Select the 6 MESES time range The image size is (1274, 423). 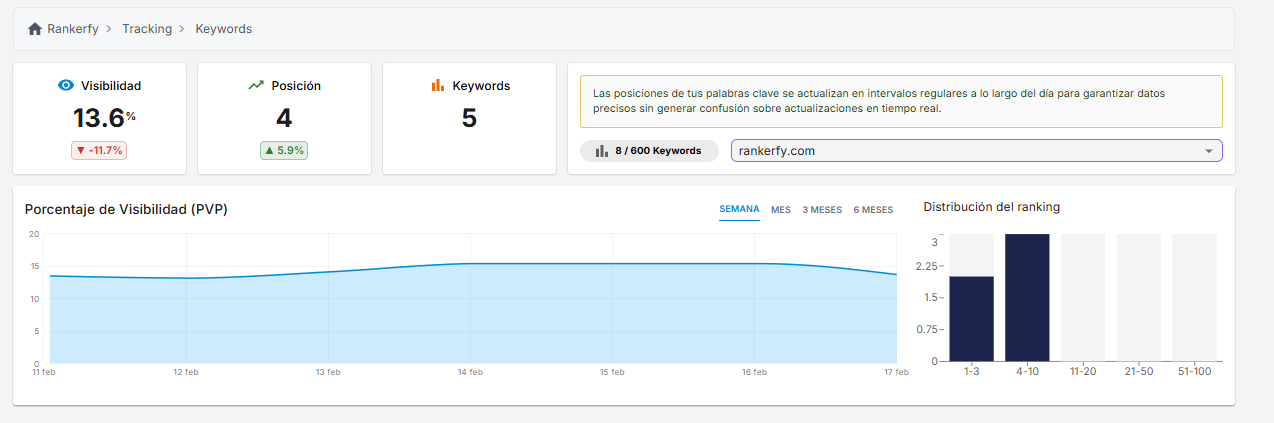873,210
